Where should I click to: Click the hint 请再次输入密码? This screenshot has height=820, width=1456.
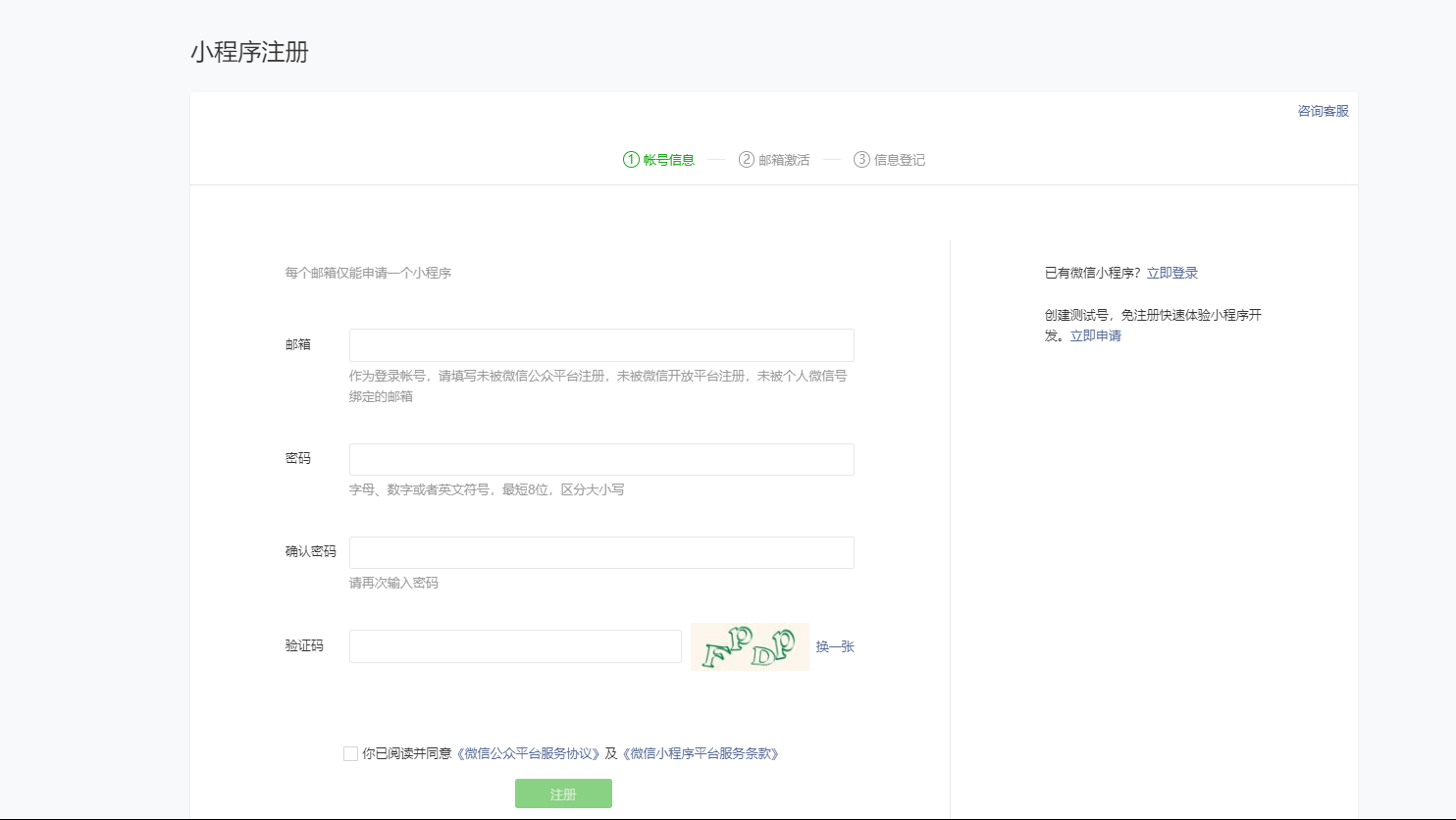click(x=393, y=583)
